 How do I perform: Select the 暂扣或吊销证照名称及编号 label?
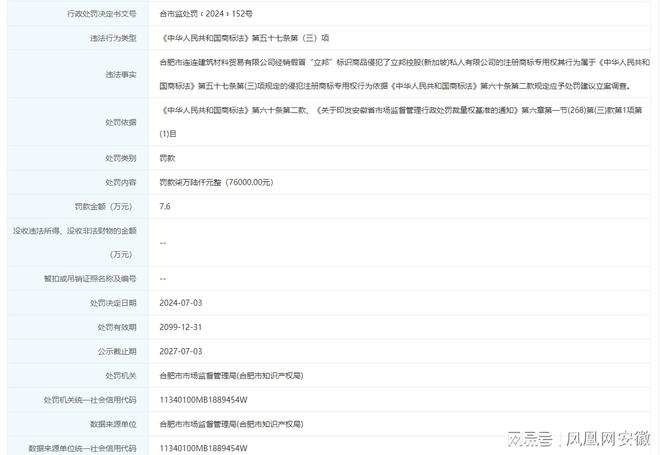(90, 279)
